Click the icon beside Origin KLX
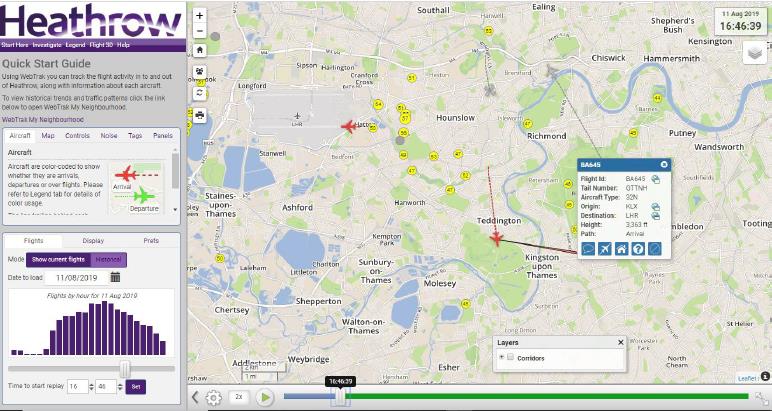This screenshot has height=411, width=772. click(x=655, y=207)
